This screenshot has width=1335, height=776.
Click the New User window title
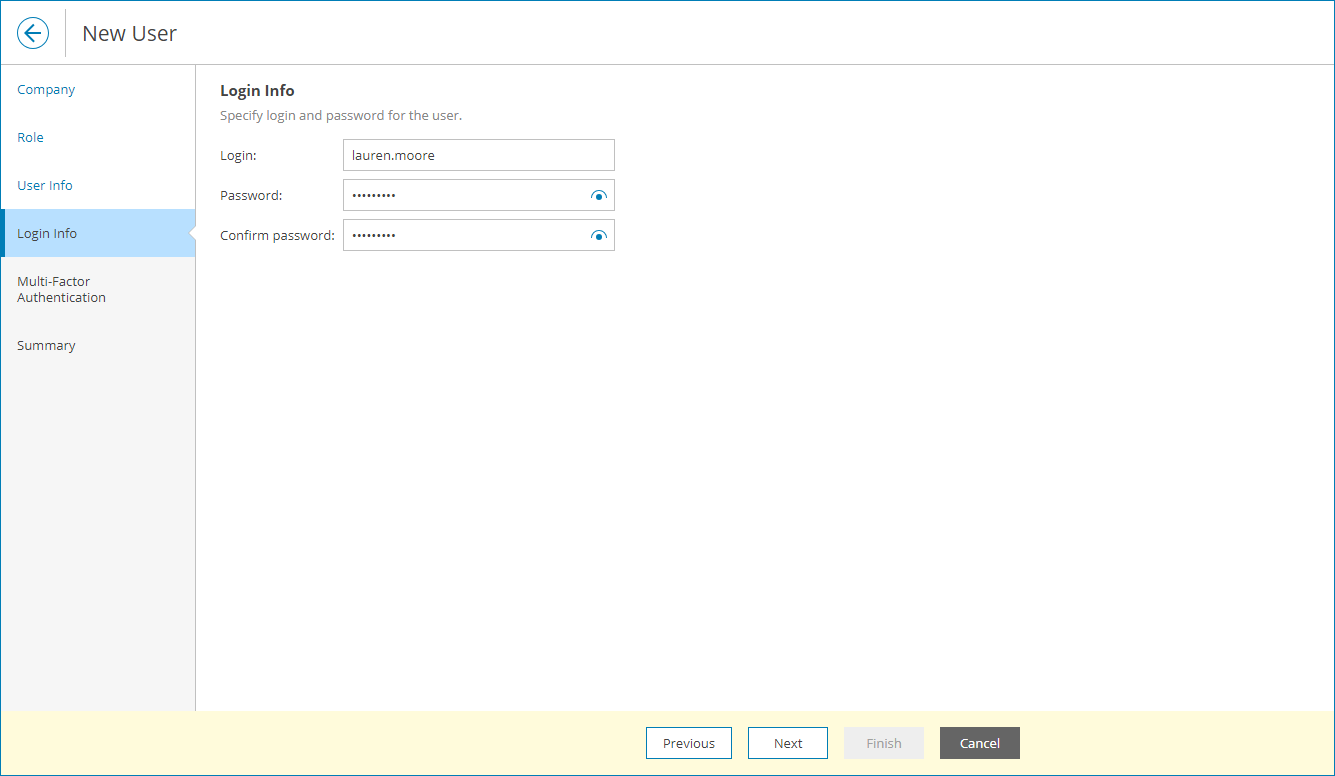click(x=129, y=33)
